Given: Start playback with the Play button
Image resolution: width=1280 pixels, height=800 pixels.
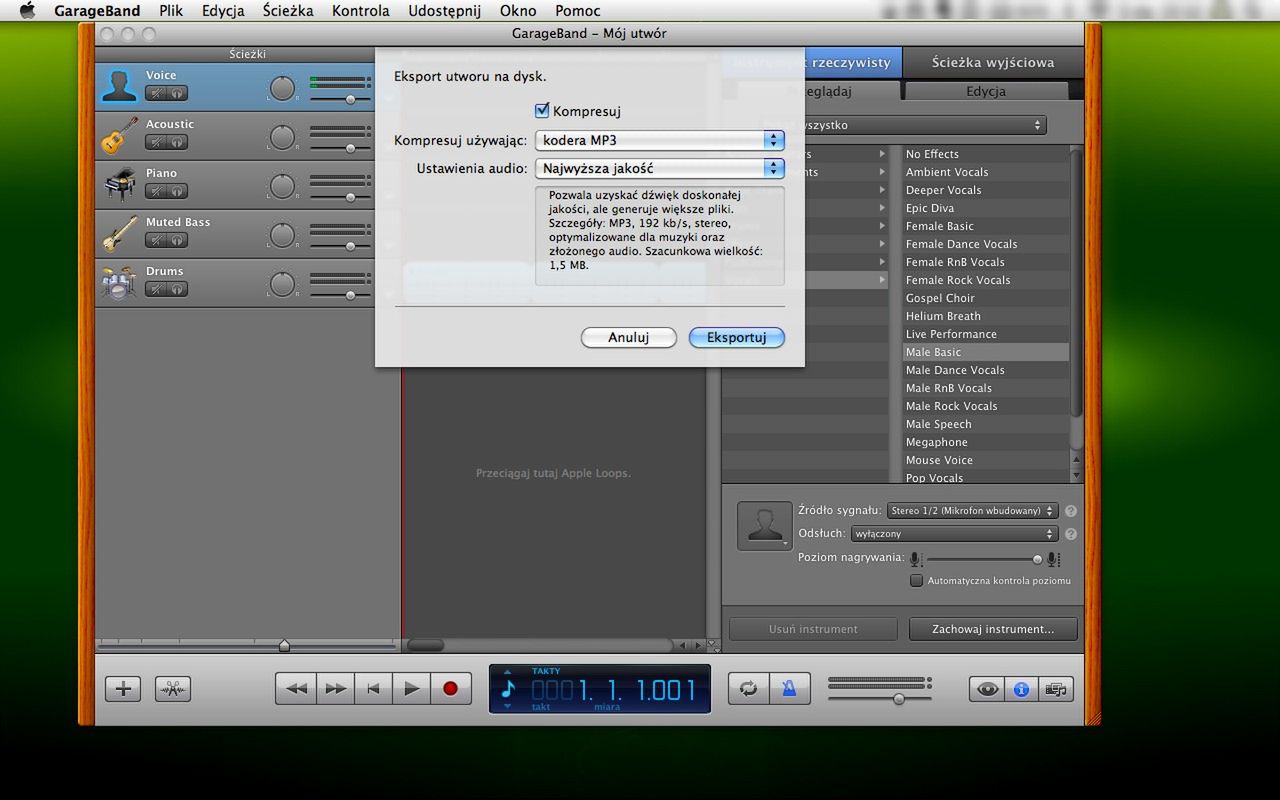Looking at the screenshot, I should [411, 688].
